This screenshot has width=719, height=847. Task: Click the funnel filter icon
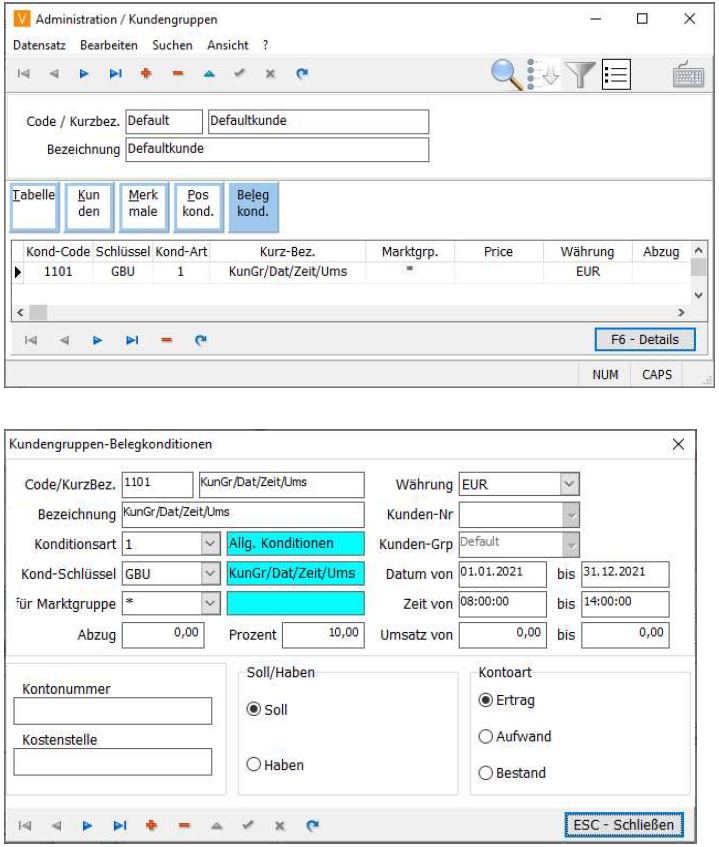click(x=581, y=74)
